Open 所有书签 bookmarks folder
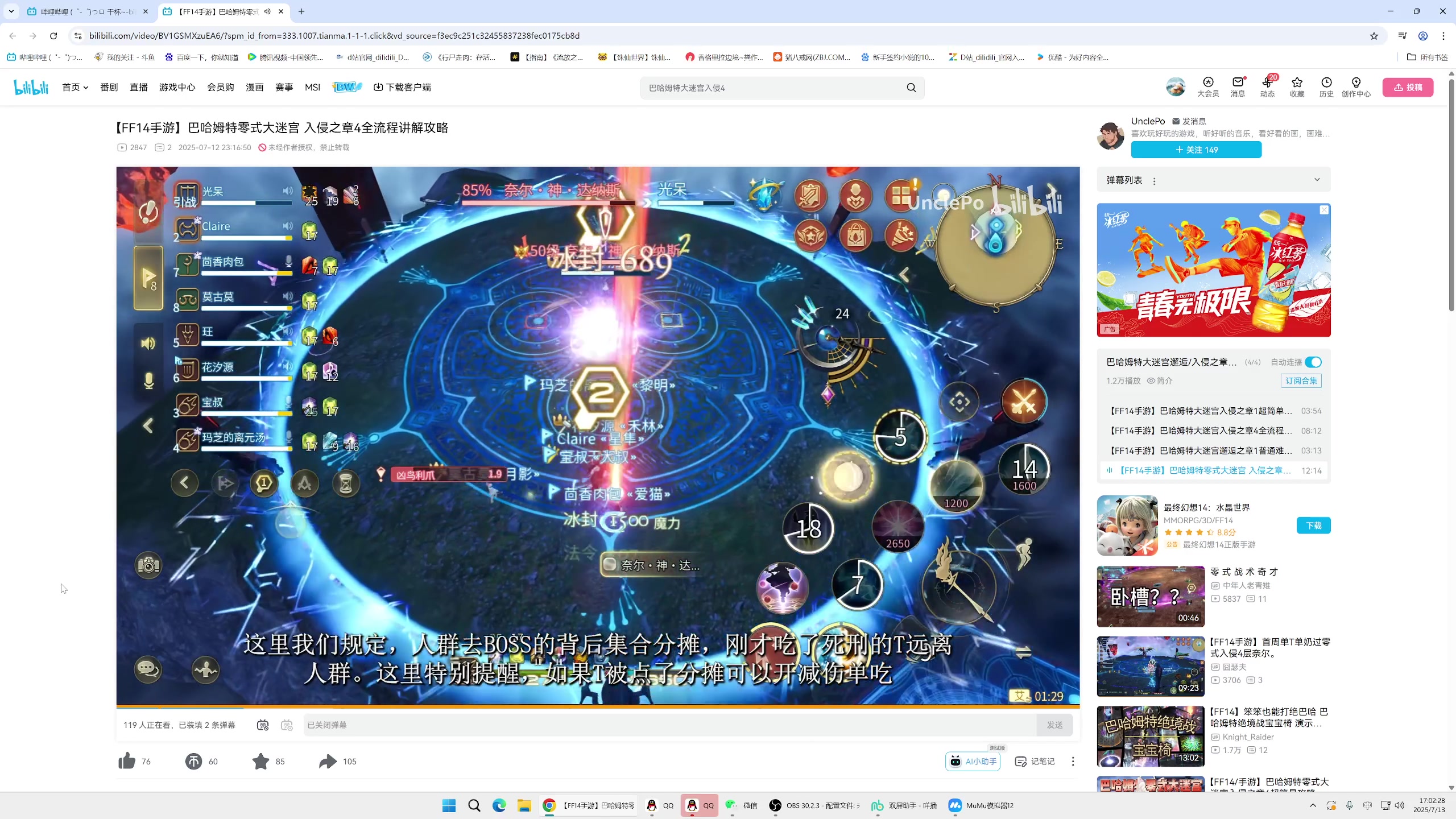 (x=1427, y=57)
